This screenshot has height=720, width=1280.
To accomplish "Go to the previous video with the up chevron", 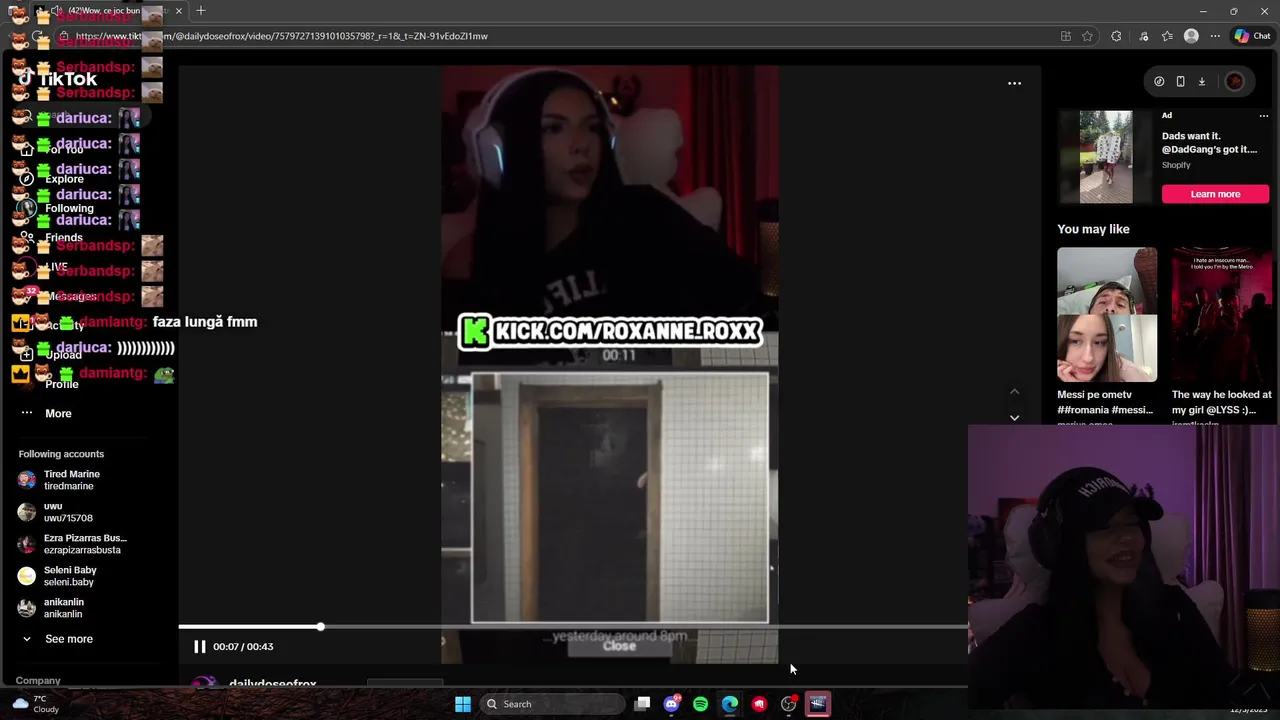I will click(x=1014, y=392).
